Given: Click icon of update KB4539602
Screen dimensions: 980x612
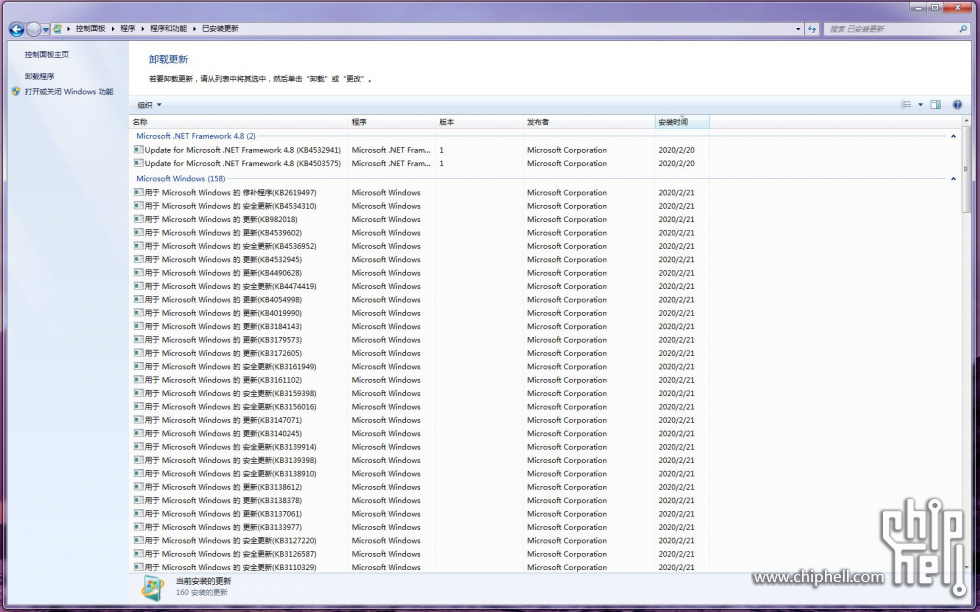Looking at the screenshot, I should click(138, 233).
